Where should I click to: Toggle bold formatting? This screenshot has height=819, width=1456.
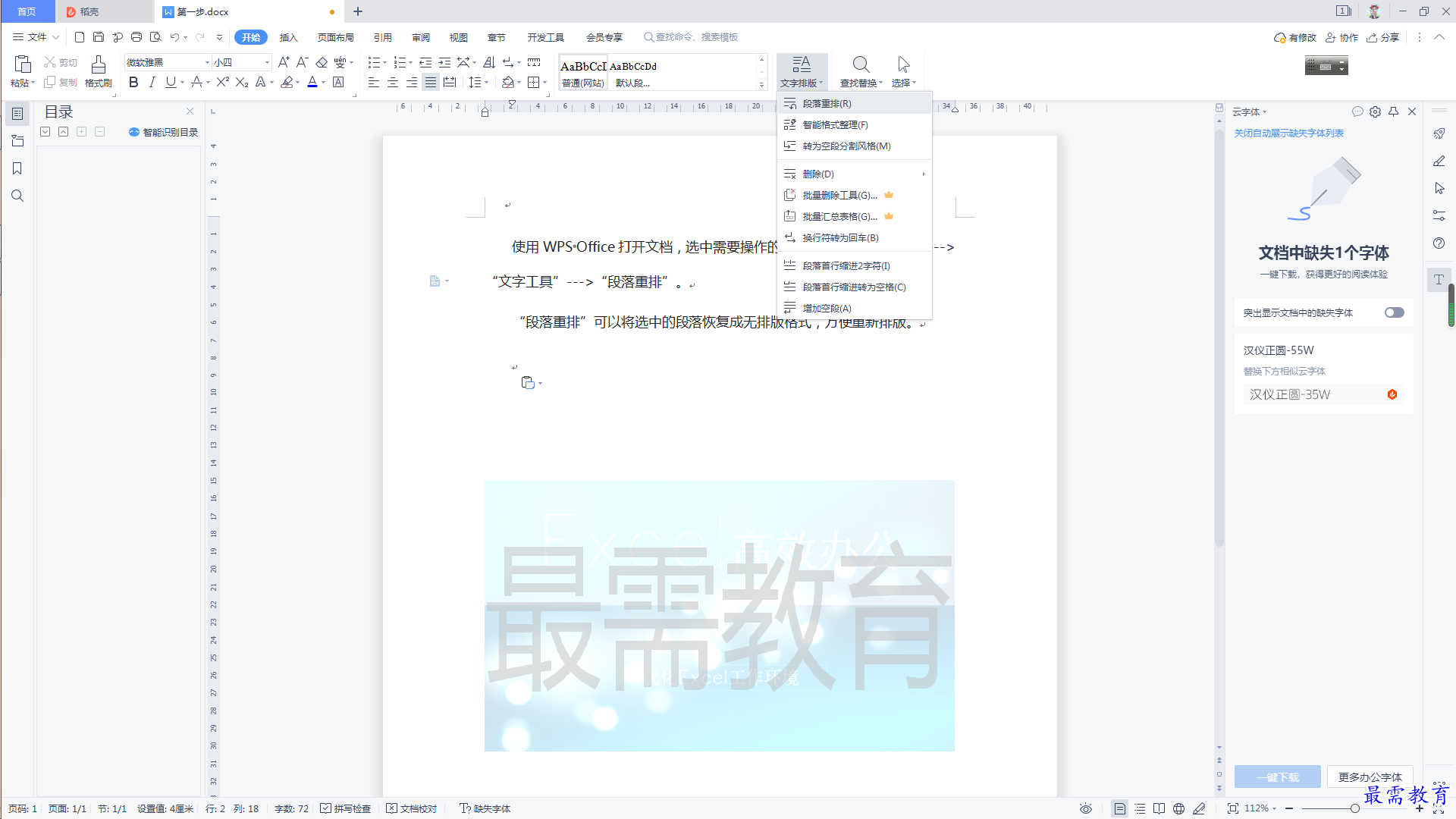coord(133,82)
